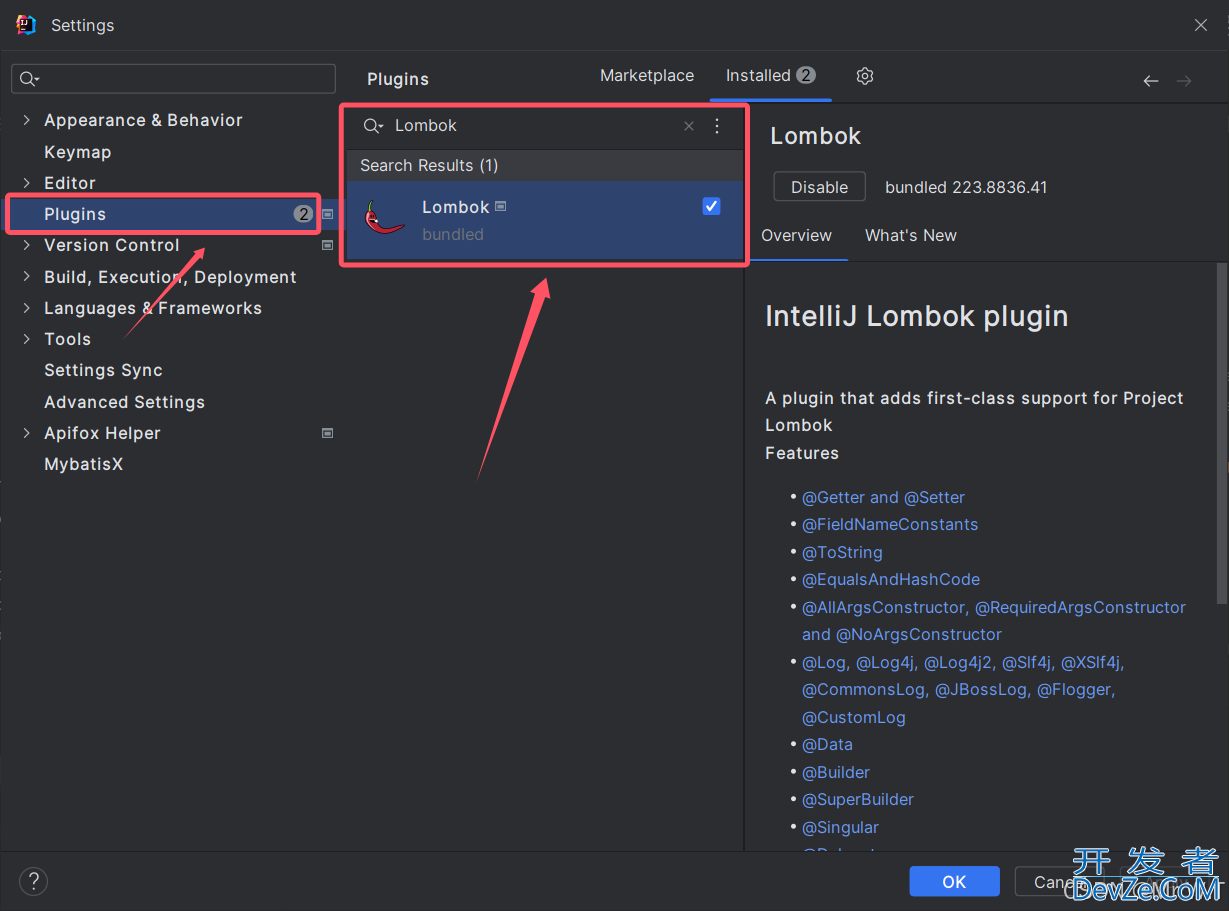
Task: Switch to the Marketplace tab
Action: point(647,76)
